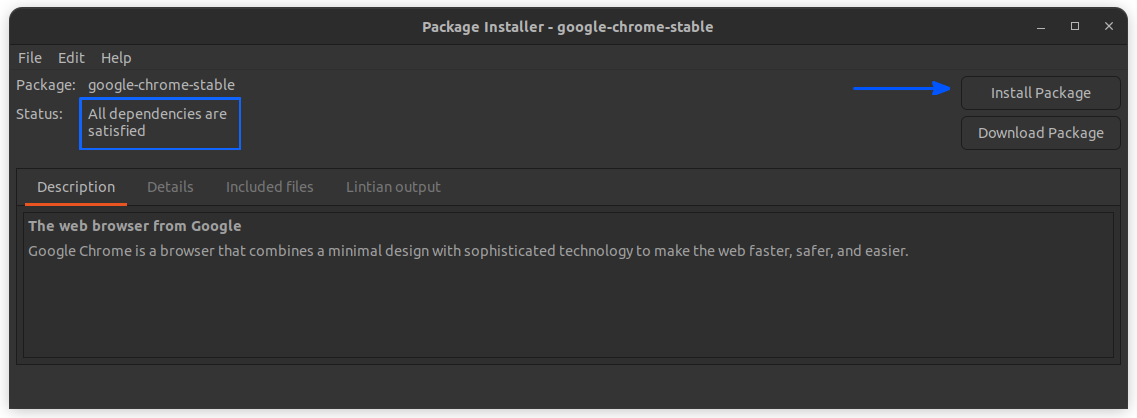View the Lintian output tab

tap(393, 187)
